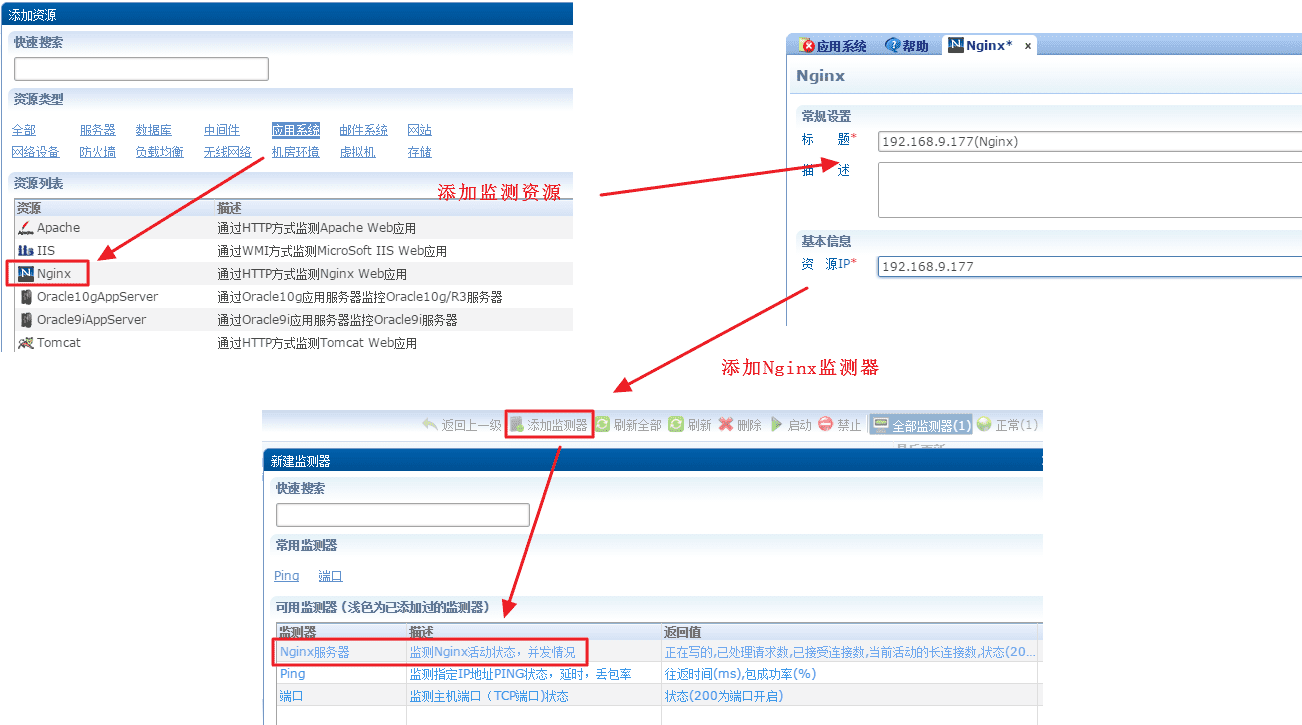The width and height of the screenshot is (1302, 725).
Task: Click the Ping link under 常用监测器
Action: tap(287, 576)
